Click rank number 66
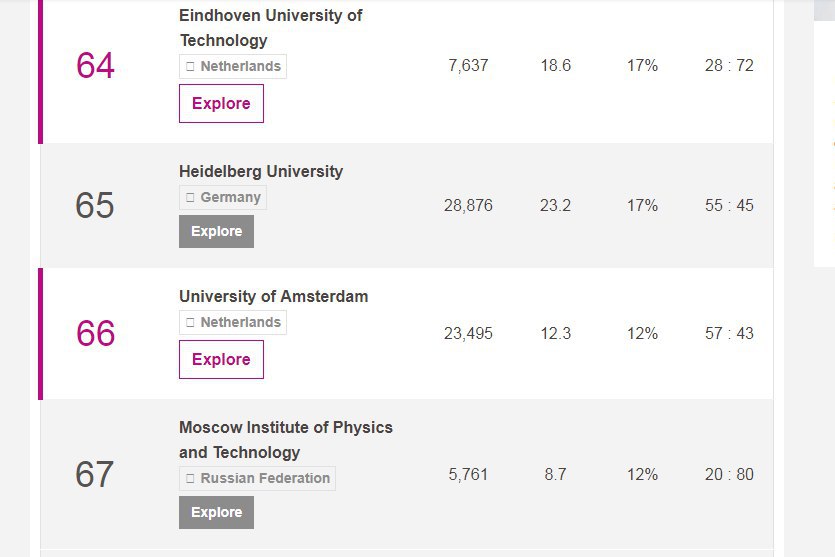 tap(95, 333)
